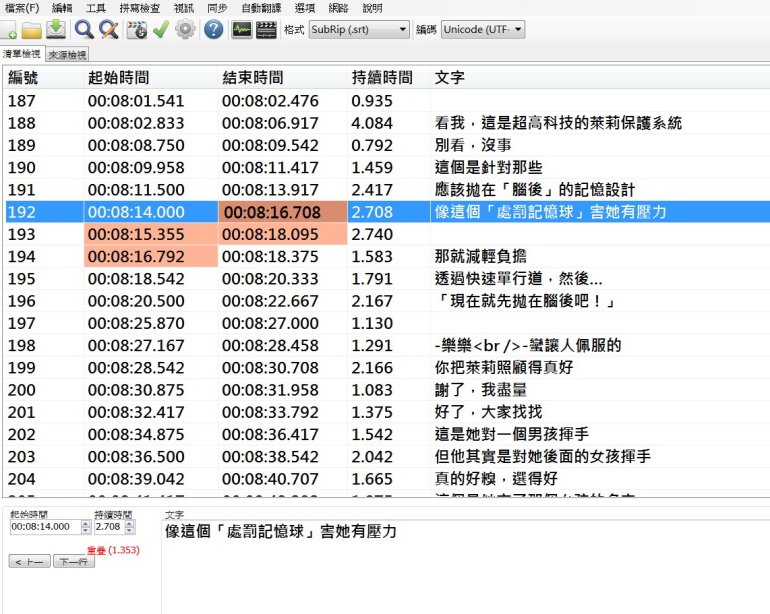Select row with text '謝了，我盡量'
Image resolution: width=770 pixels, height=614 pixels.
coord(387,390)
